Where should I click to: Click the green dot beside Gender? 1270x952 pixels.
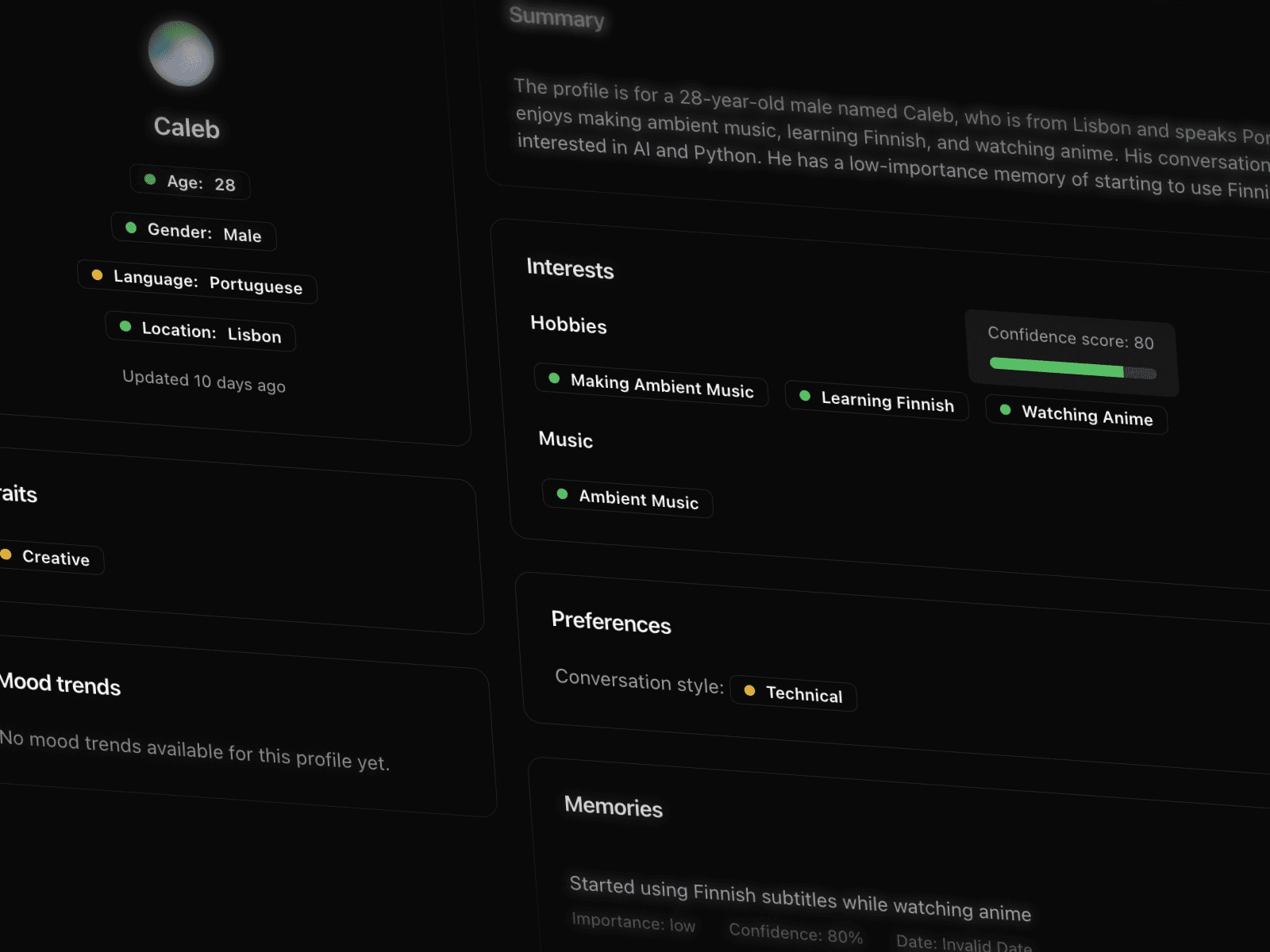pos(131,227)
